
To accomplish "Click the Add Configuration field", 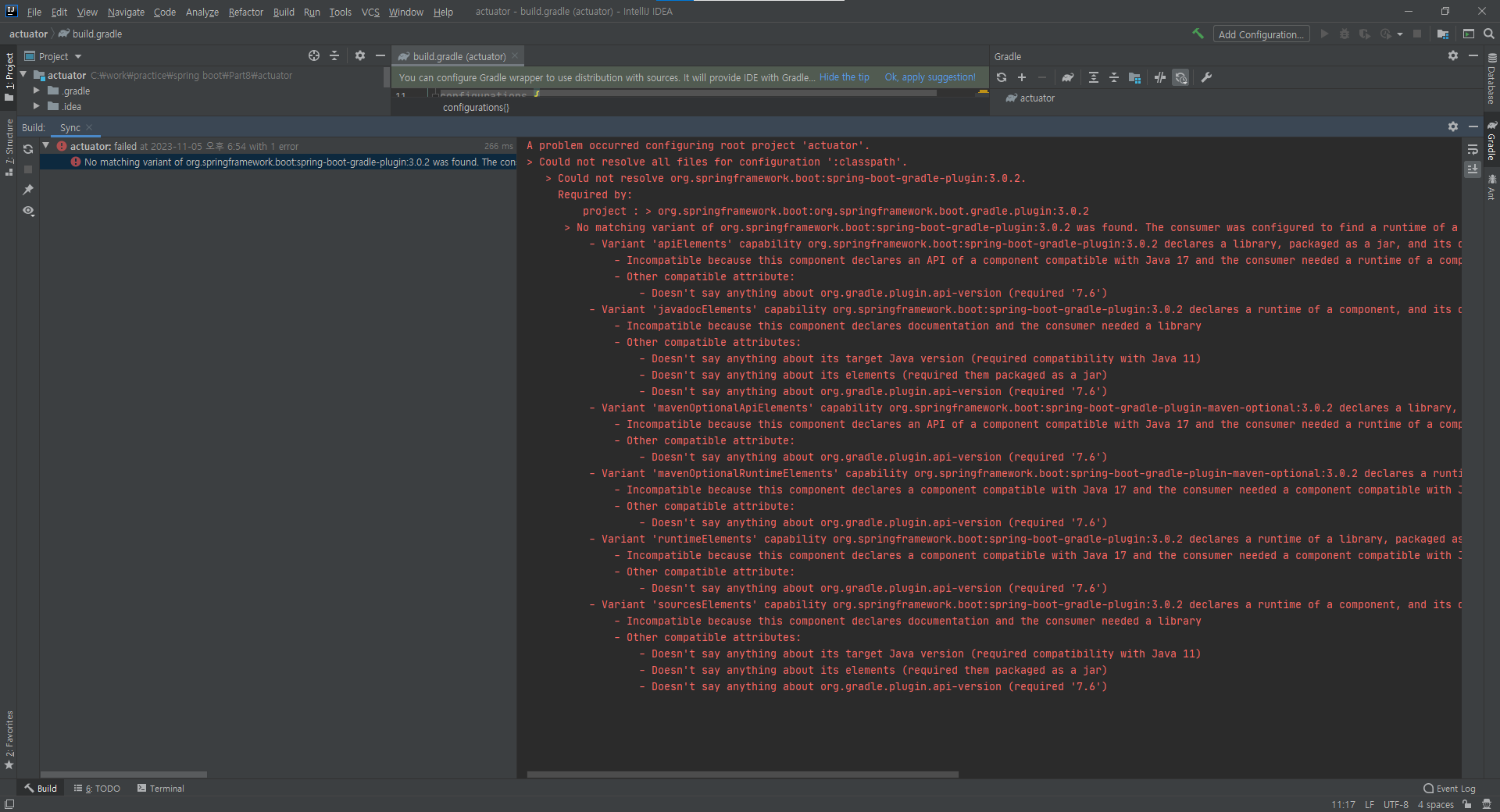I will pyautogui.click(x=1261, y=34).
